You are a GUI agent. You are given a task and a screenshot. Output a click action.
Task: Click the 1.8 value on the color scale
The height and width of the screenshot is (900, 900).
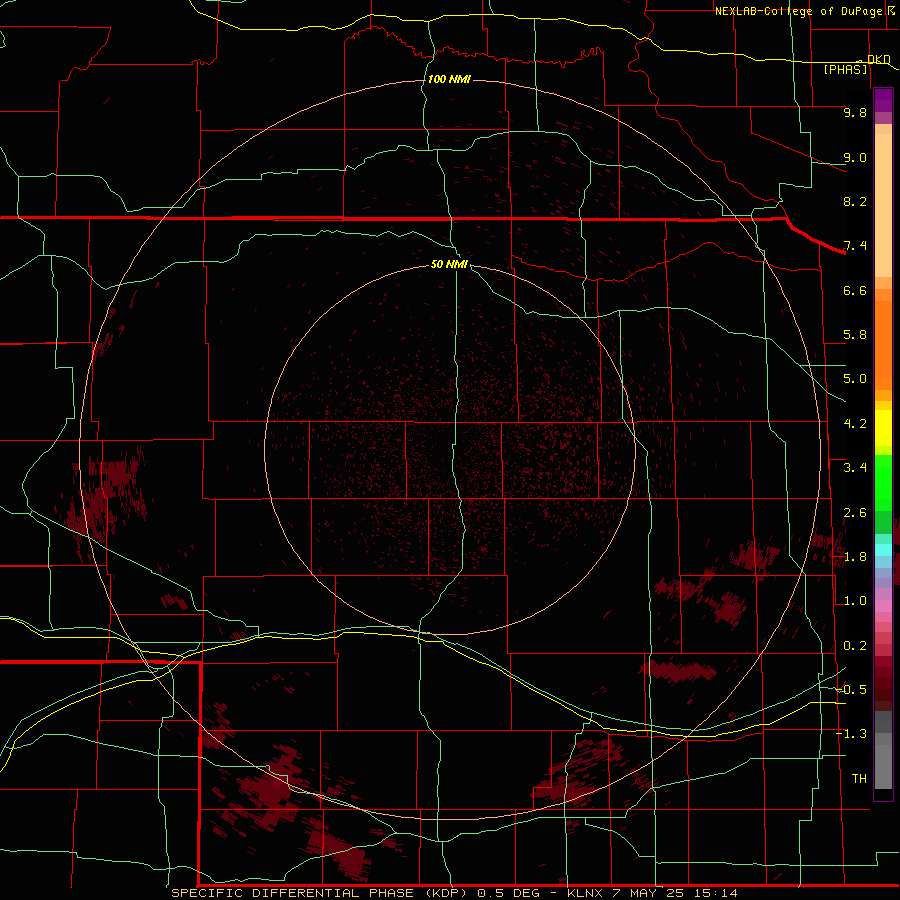pos(855,557)
